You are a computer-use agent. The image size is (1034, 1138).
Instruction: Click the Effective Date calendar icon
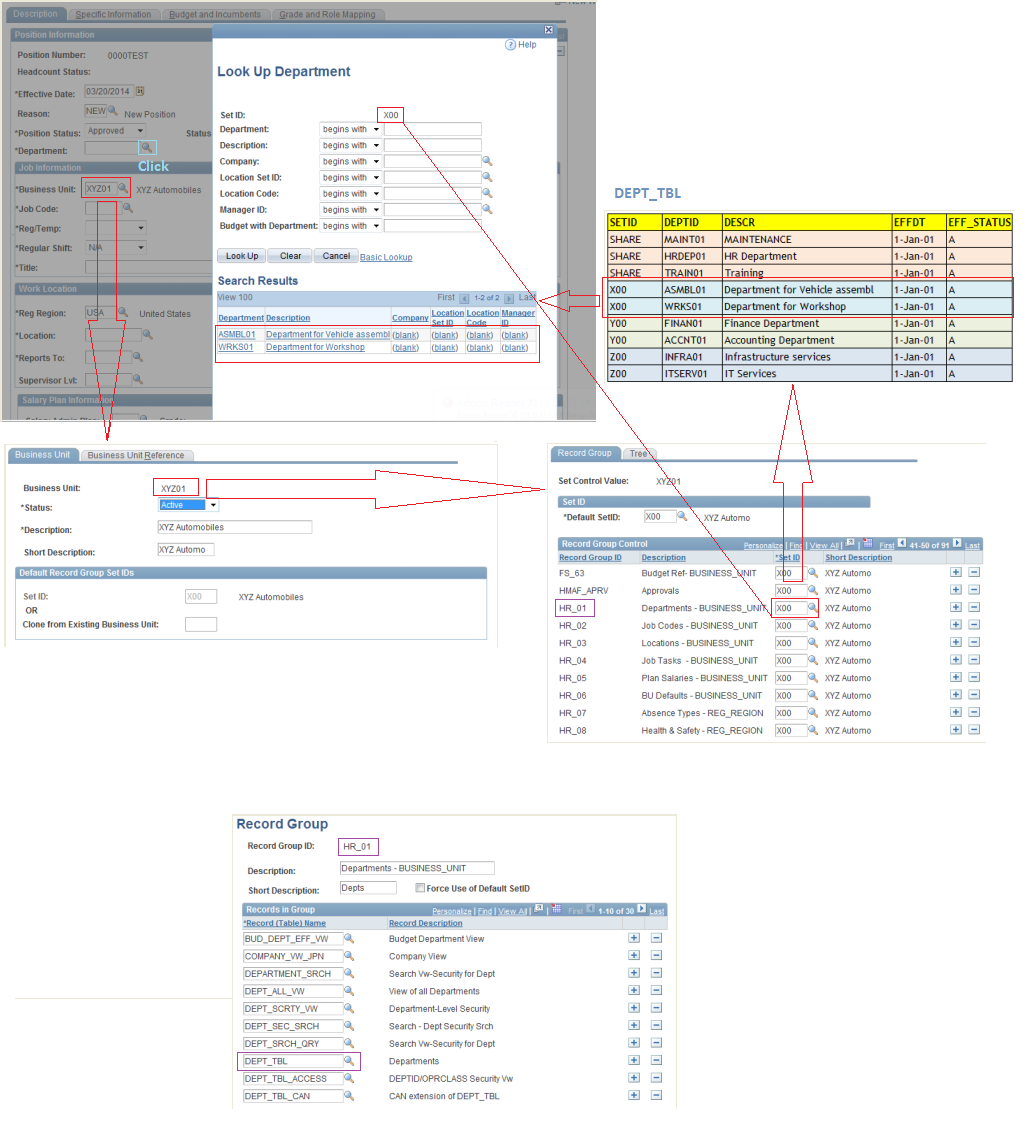pyautogui.click(x=140, y=91)
